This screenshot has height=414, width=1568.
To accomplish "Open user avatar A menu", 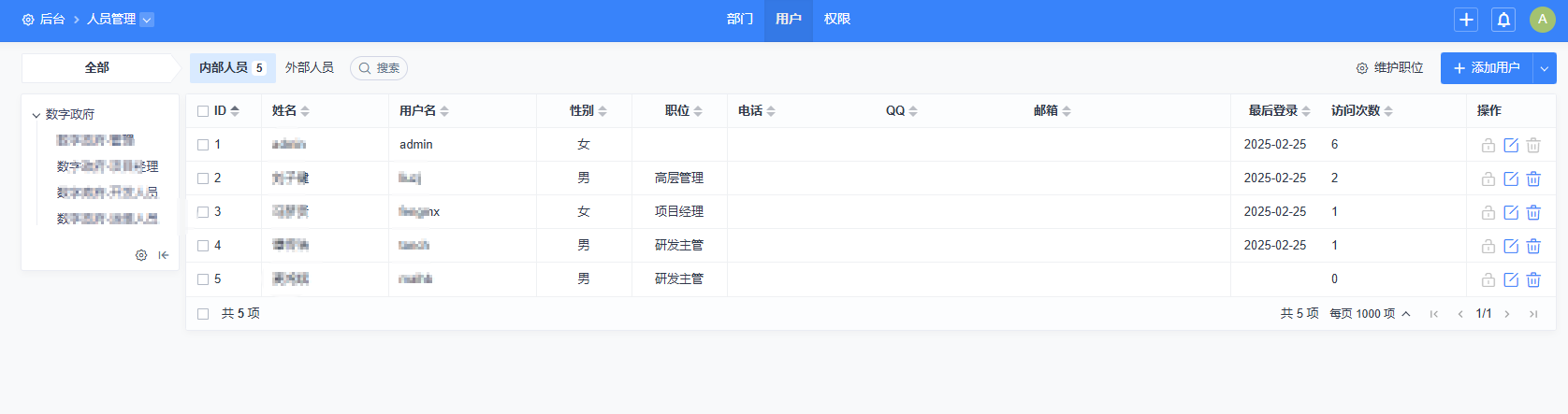I will pyautogui.click(x=1542, y=20).
